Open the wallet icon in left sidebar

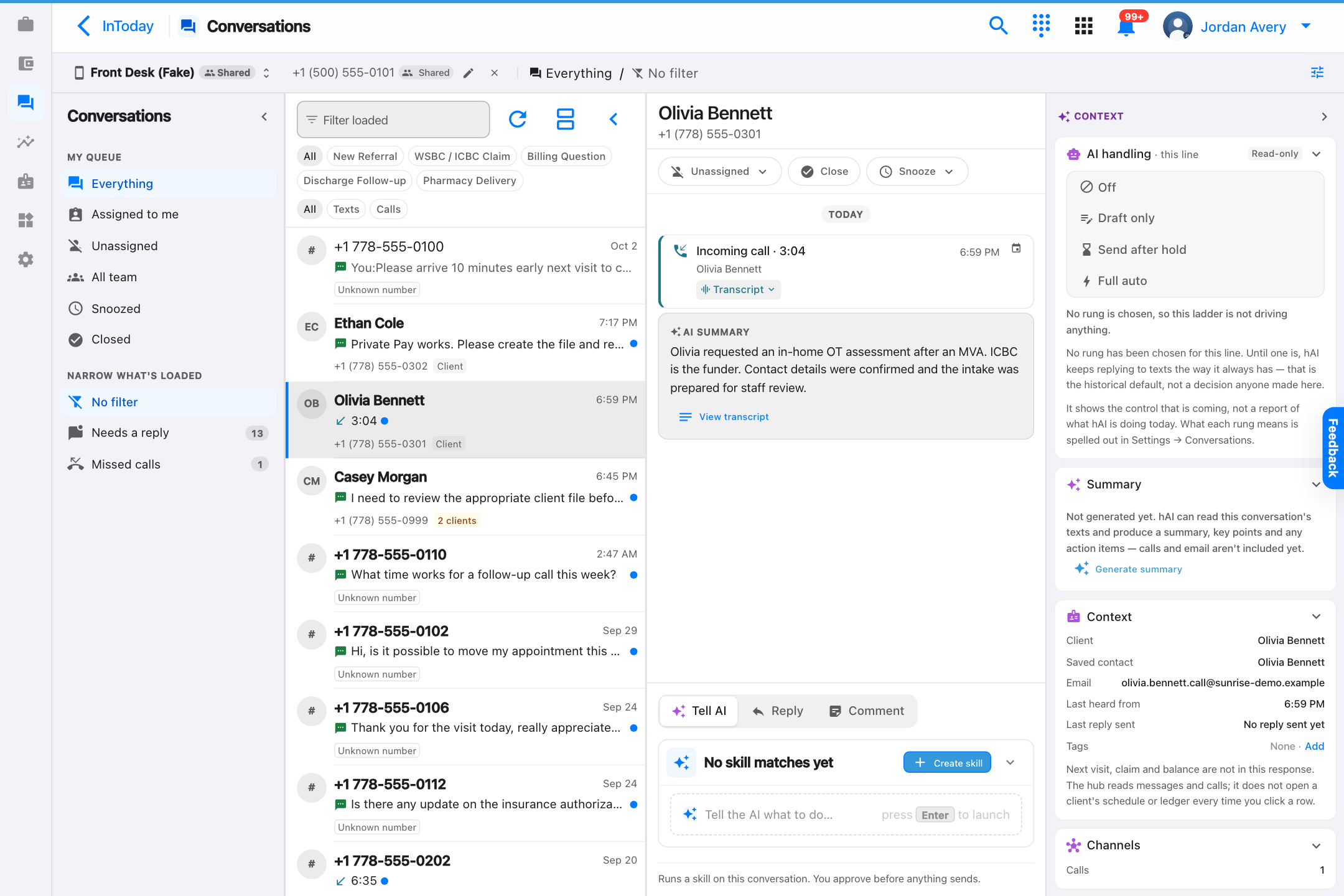26,63
